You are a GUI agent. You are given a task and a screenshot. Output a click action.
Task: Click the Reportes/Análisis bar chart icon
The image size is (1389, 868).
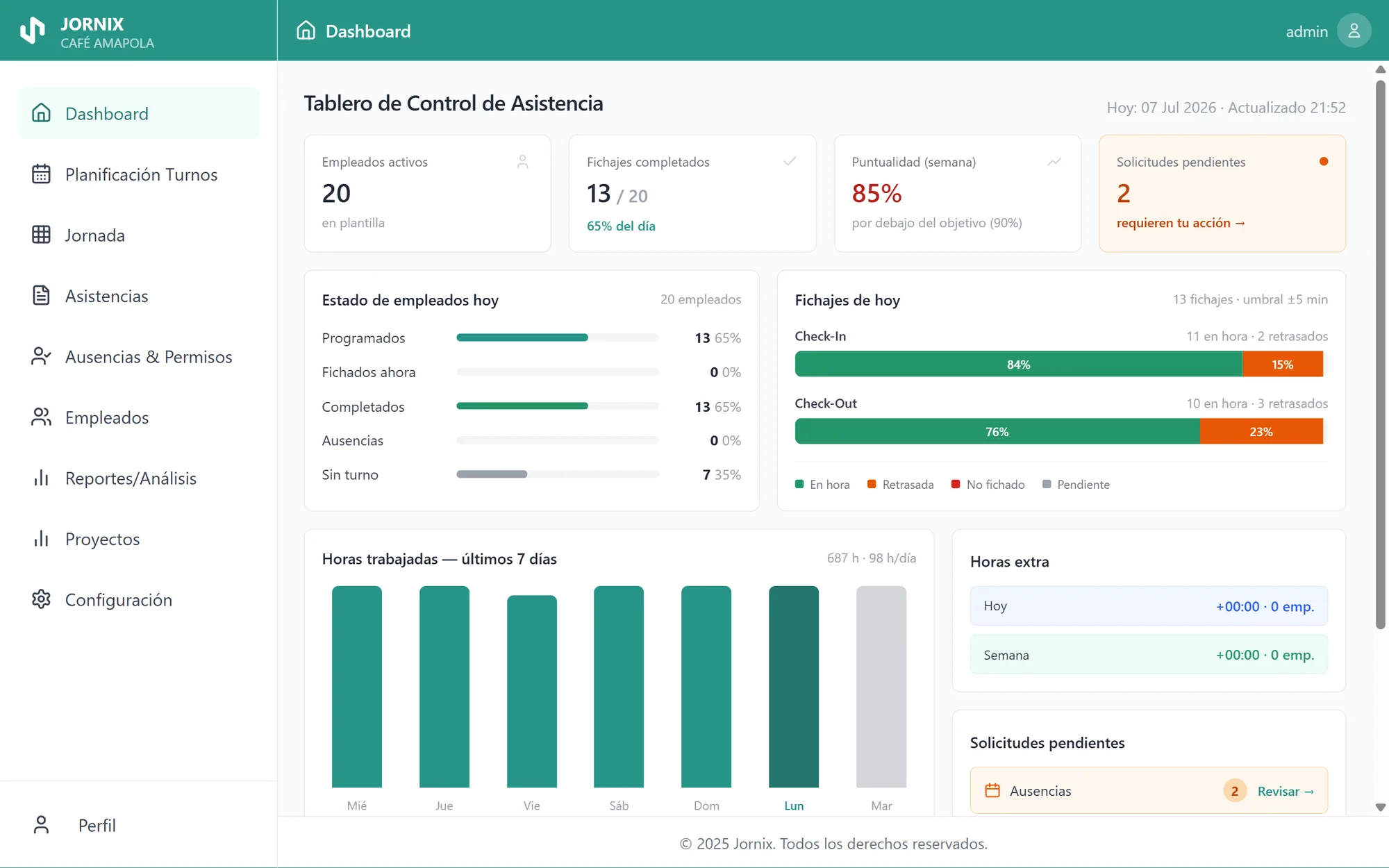click(x=41, y=478)
